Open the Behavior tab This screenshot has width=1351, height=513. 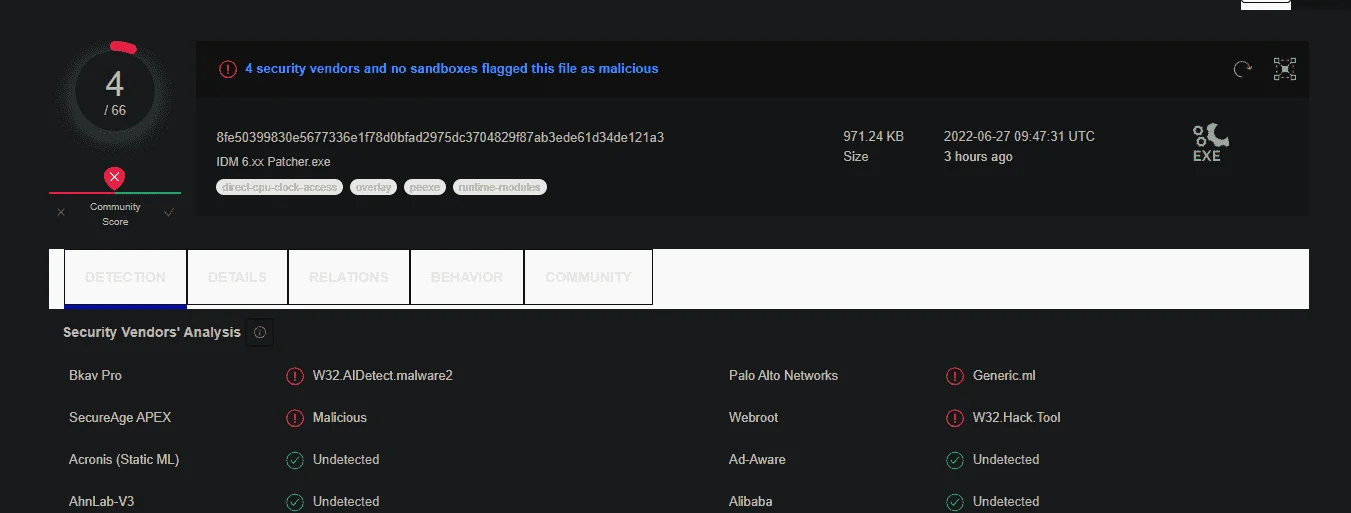467,277
